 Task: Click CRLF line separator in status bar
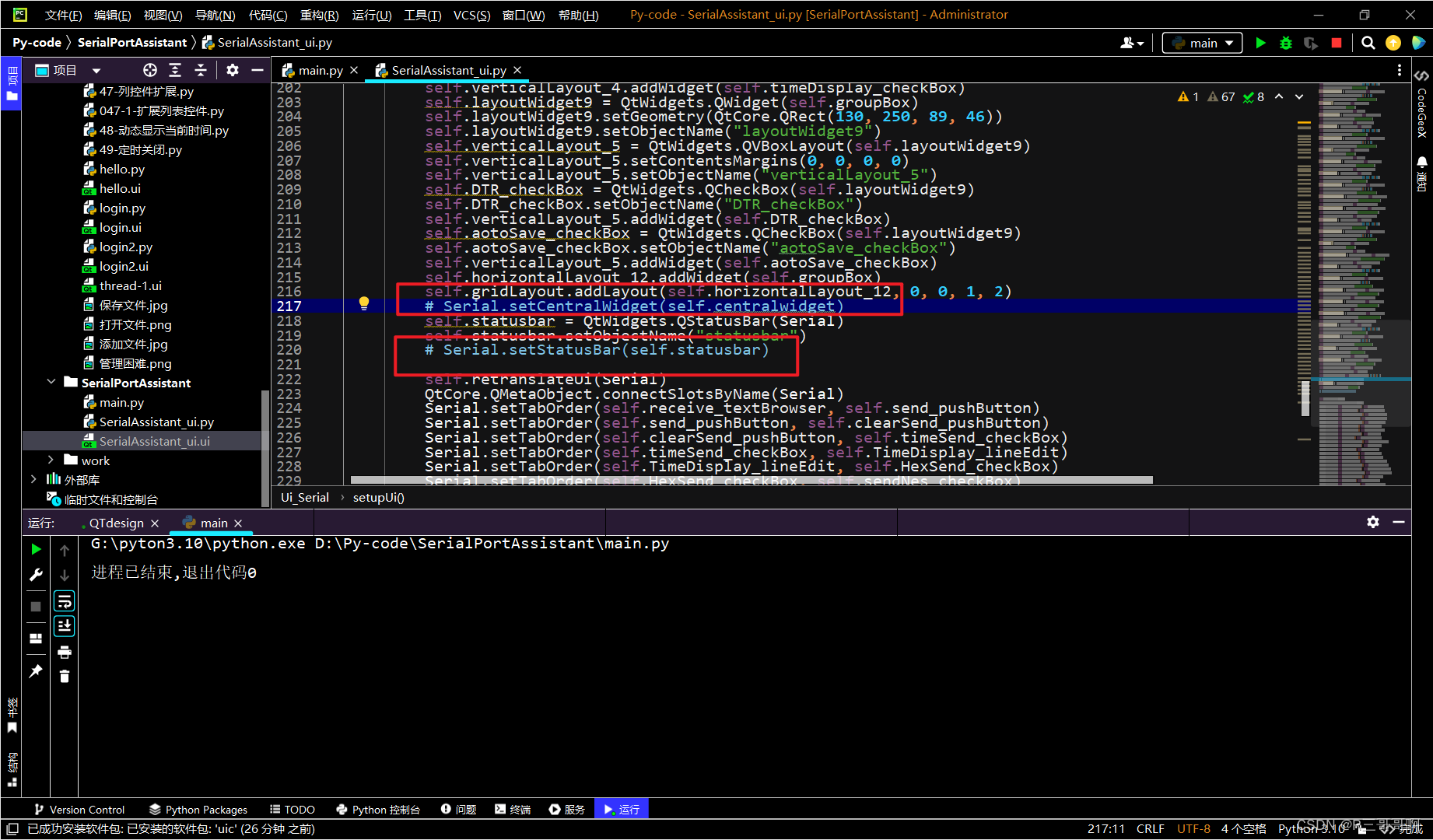(1150, 828)
